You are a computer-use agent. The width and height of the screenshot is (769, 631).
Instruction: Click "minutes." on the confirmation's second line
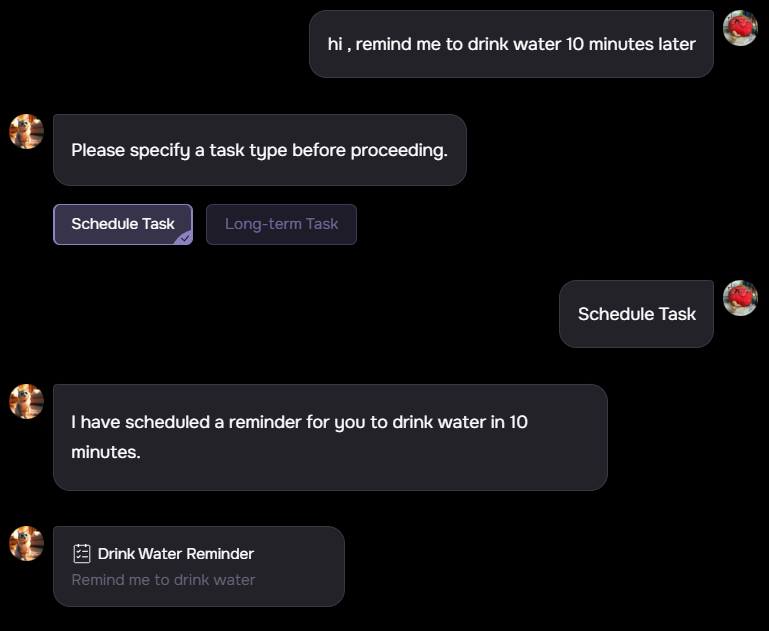106,452
